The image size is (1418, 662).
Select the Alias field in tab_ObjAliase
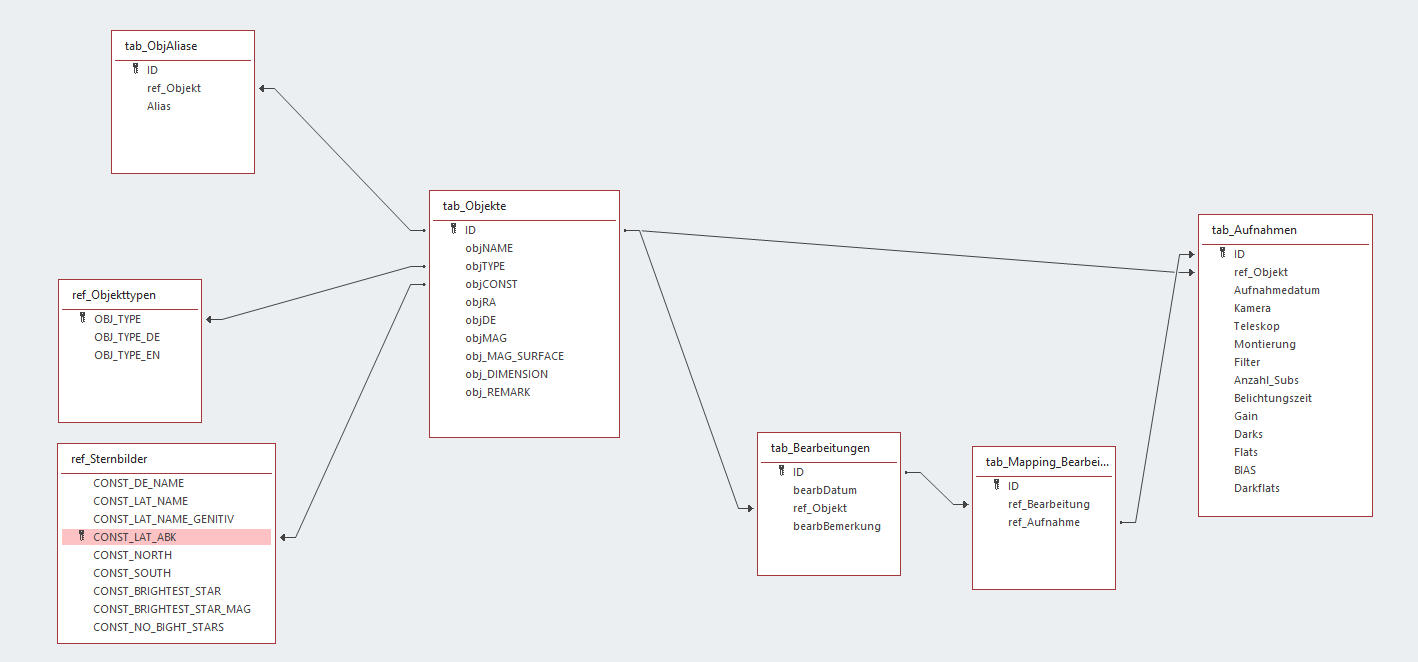pos(159,106)
